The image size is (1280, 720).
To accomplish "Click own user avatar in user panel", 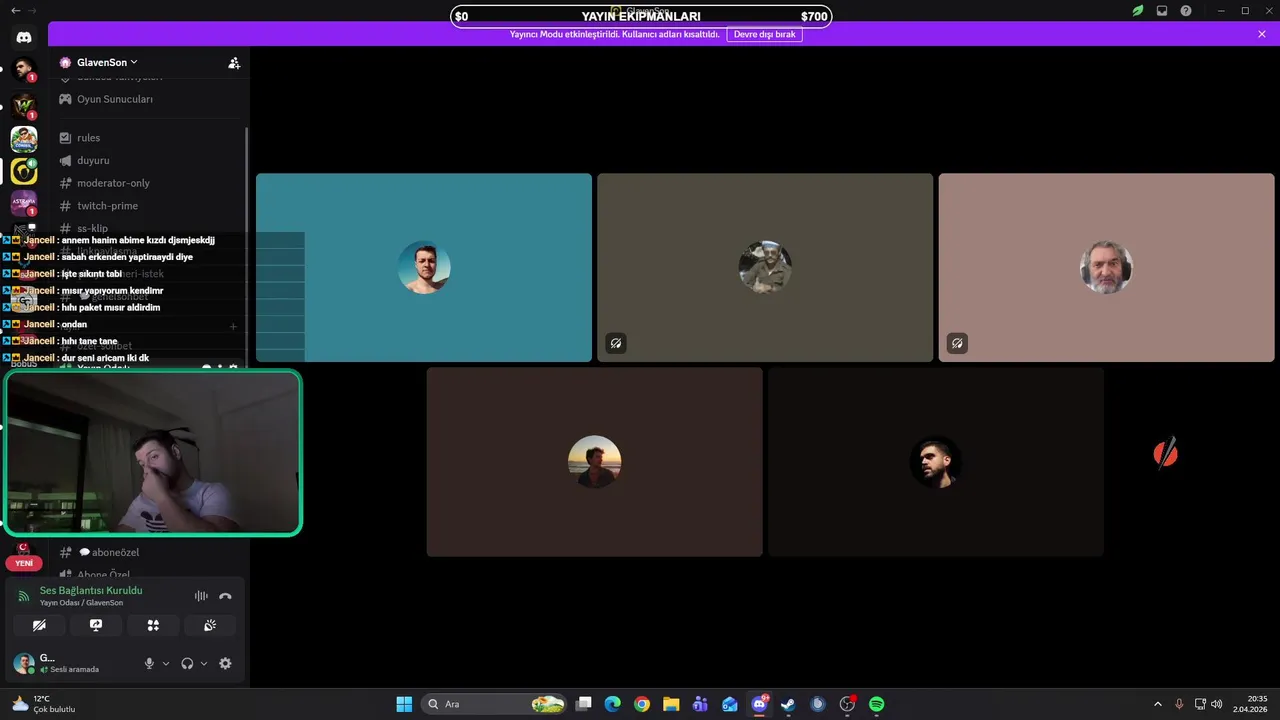I will click(23, 663).
